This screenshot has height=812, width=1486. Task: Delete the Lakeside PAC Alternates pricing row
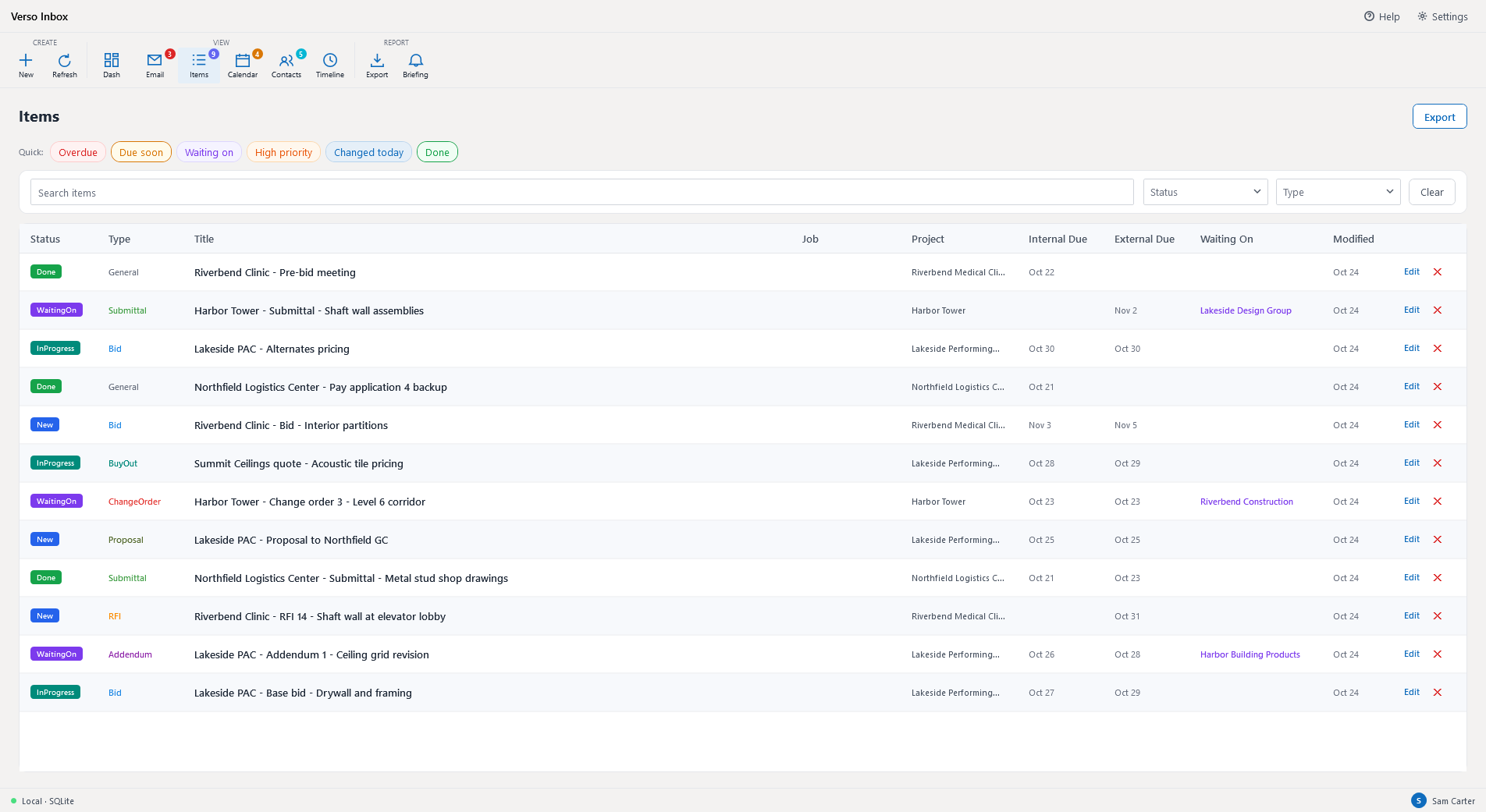[x=1438, y=349]
